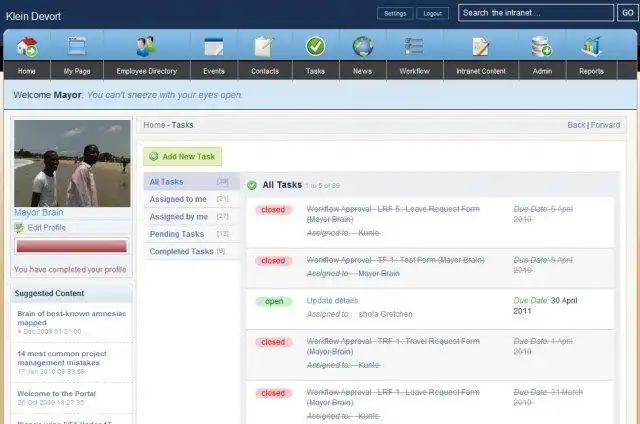Click closed badge on TRF-1 Travel Request task
The width and height of the screenshot is (640, 424).
point(273,342)
